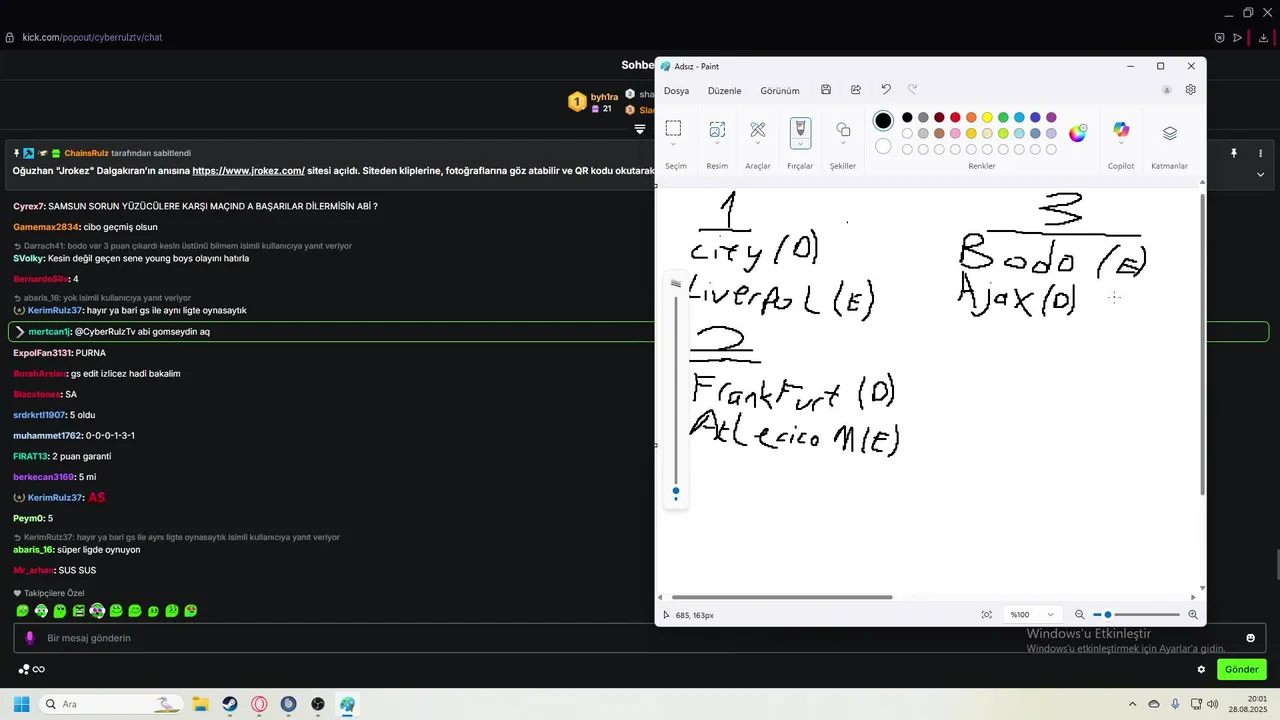Viewport: 1280px width, 720px height.
Task: Select secondary color 2 white circle
Action: 883,147
